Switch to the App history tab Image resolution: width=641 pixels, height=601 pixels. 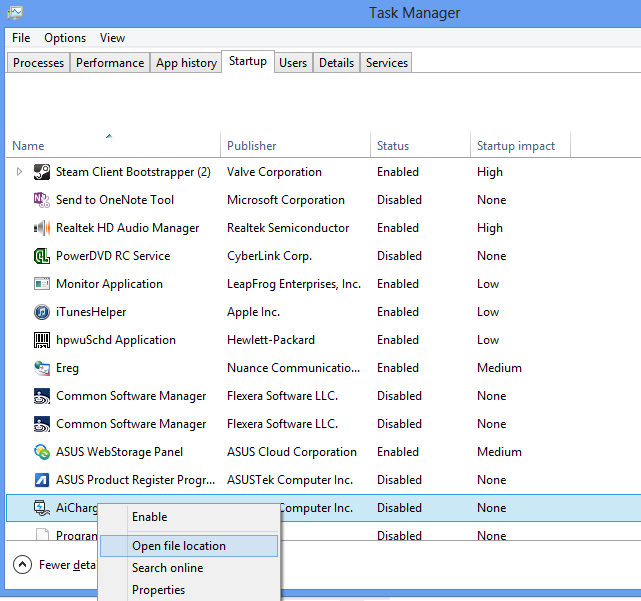[186, 63]
